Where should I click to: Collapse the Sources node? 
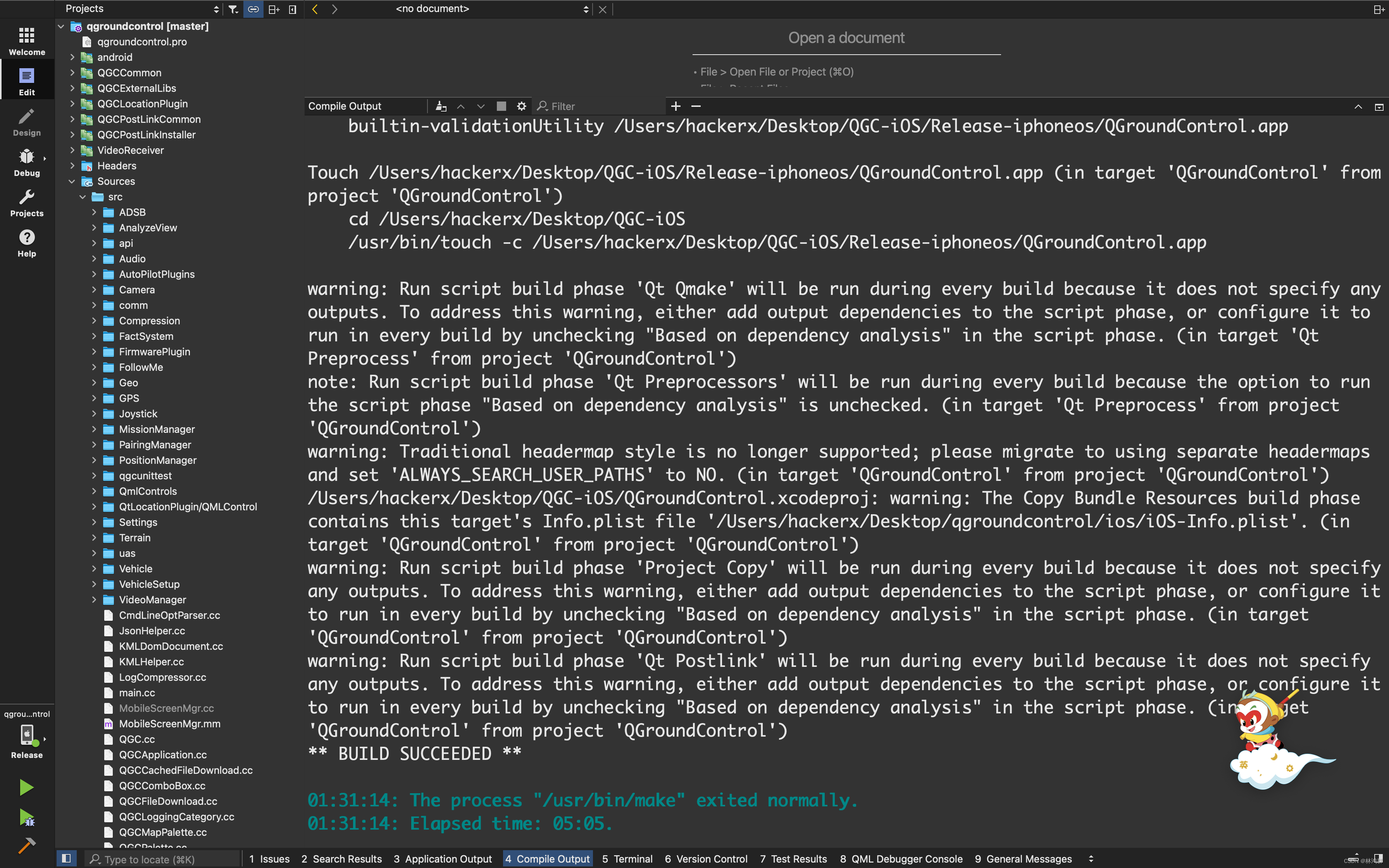click(72, 181)
